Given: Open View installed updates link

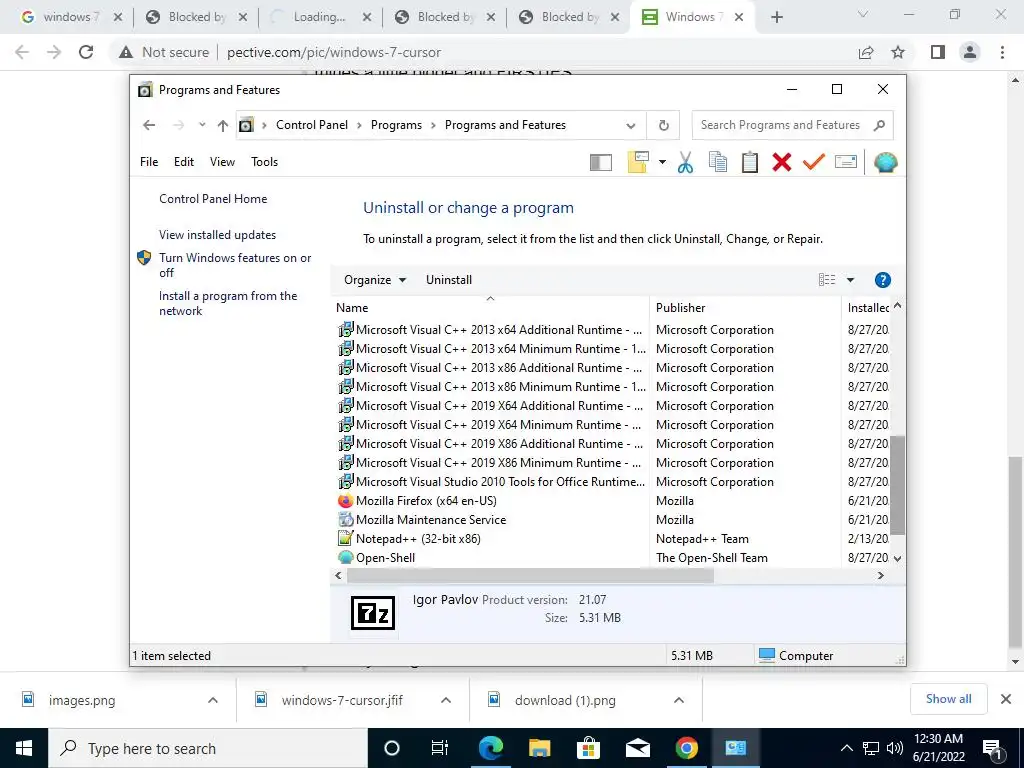Looking at the screenshot, I should coord(217,234).
